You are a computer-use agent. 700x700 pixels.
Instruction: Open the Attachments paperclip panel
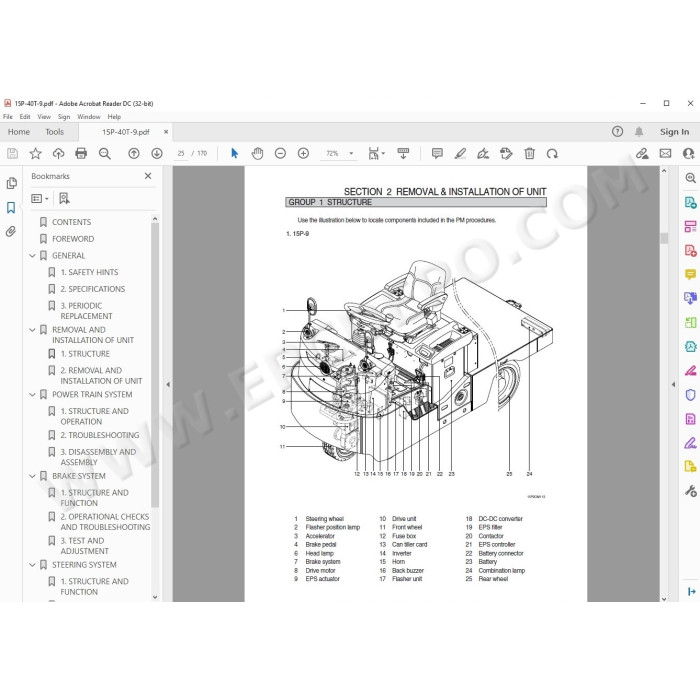11,231
